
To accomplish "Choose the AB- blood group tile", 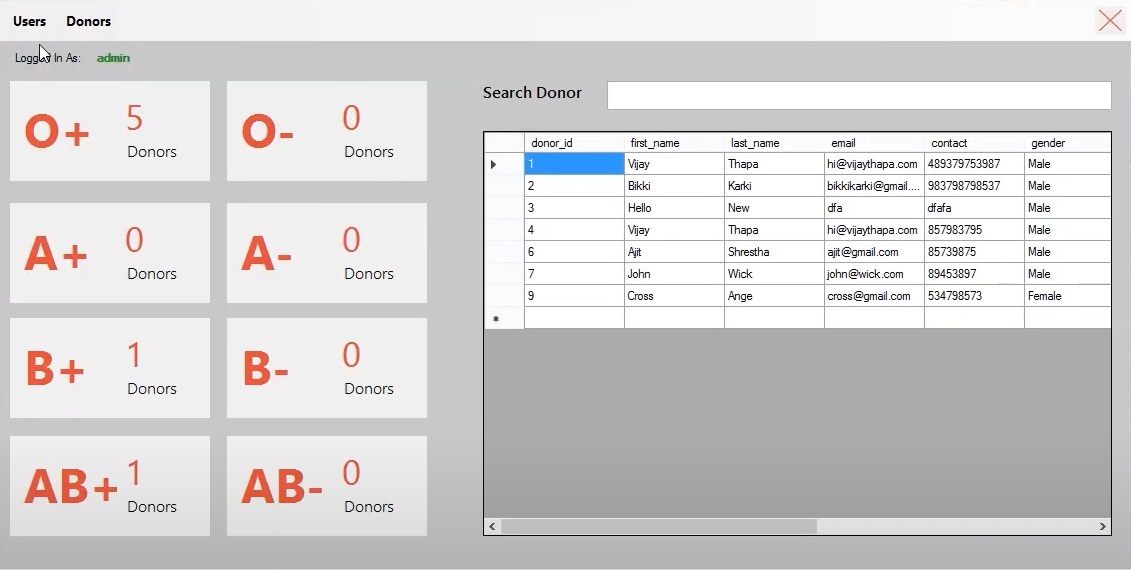I will [x=327, y=486].
